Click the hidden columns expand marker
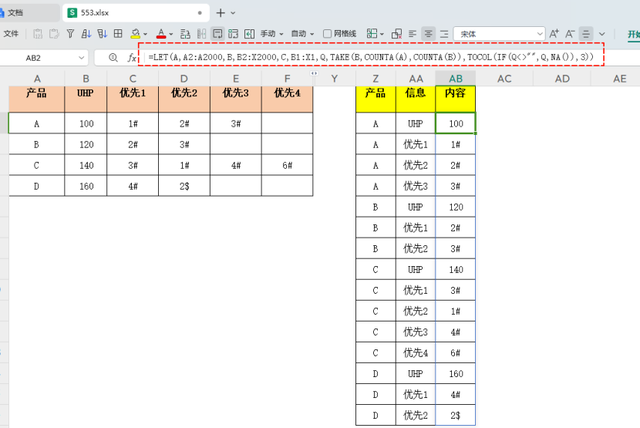The image size is (640, 428). pos(313,73)
